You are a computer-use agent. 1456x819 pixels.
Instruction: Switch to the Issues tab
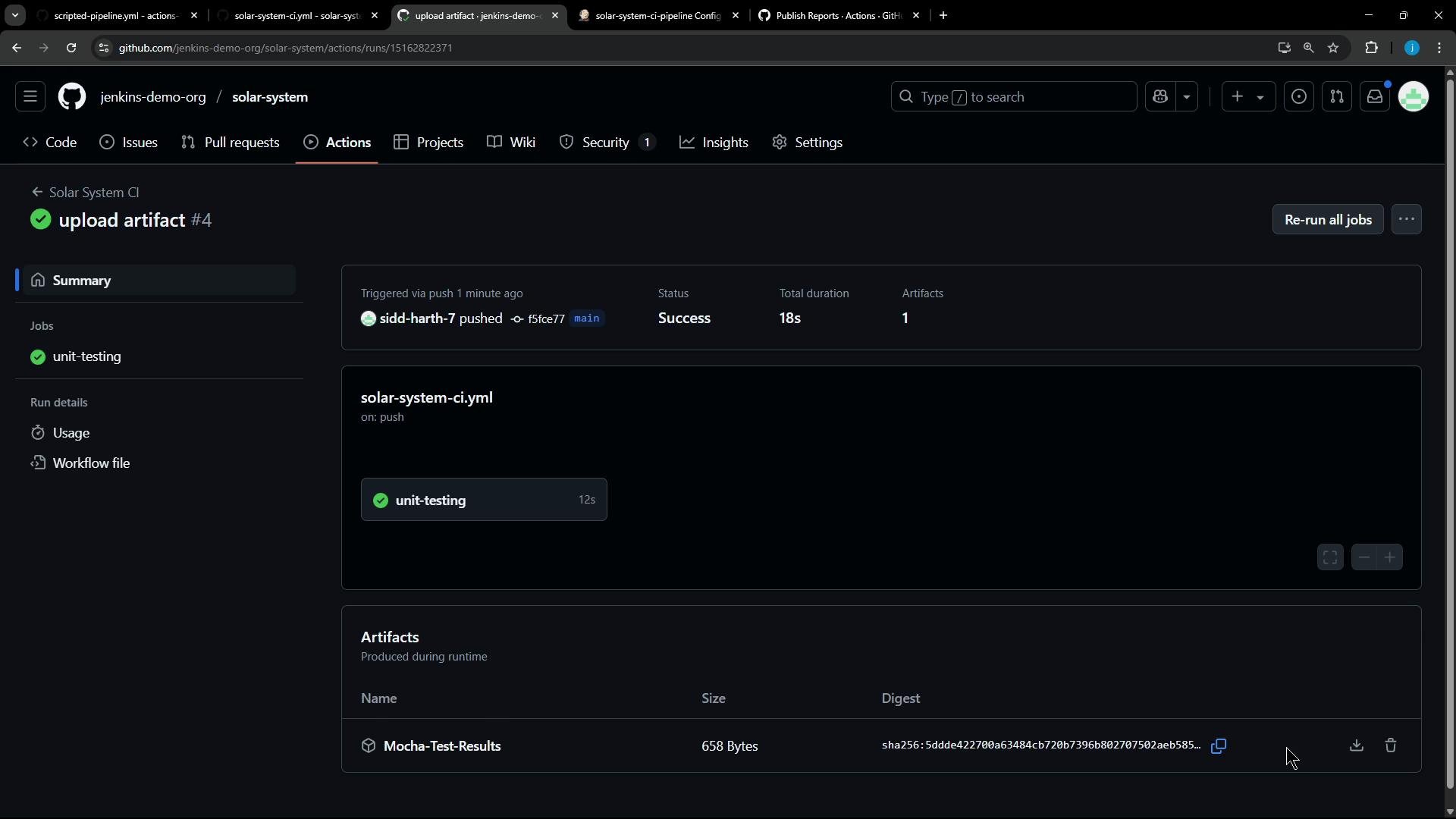pos(129,143)
